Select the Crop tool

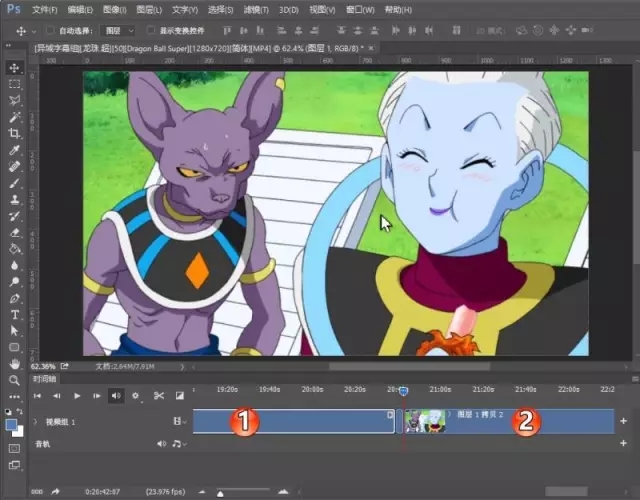point(14,133)
